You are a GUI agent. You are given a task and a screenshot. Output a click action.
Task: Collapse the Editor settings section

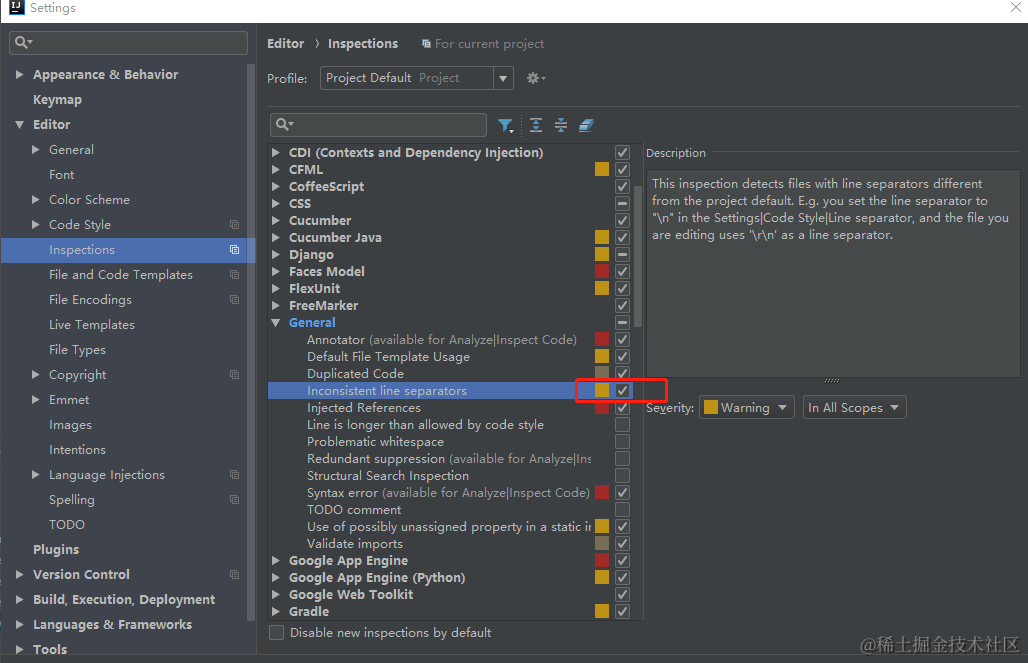tap(20, 125)
